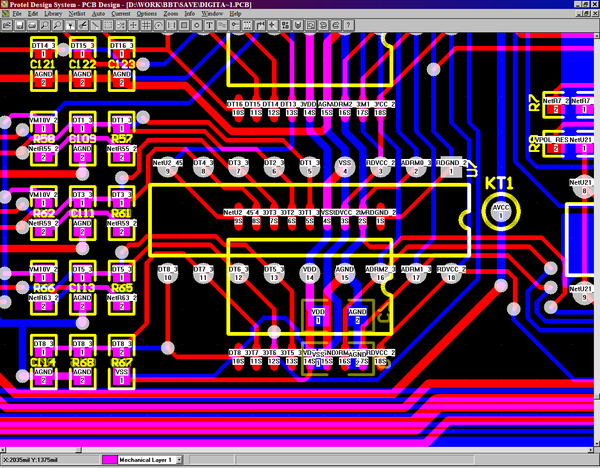
Task: Open the Mechanical Layer 1 dropdown arrow
Action: tap(179, 460)
